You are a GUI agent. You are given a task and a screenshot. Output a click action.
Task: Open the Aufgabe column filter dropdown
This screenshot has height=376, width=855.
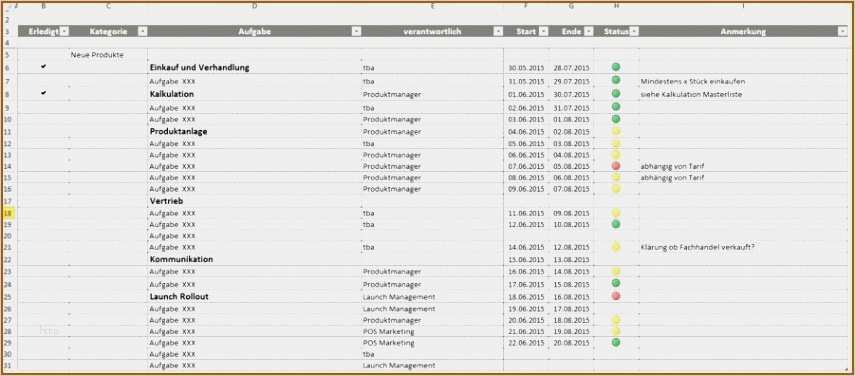click(356, 32)
